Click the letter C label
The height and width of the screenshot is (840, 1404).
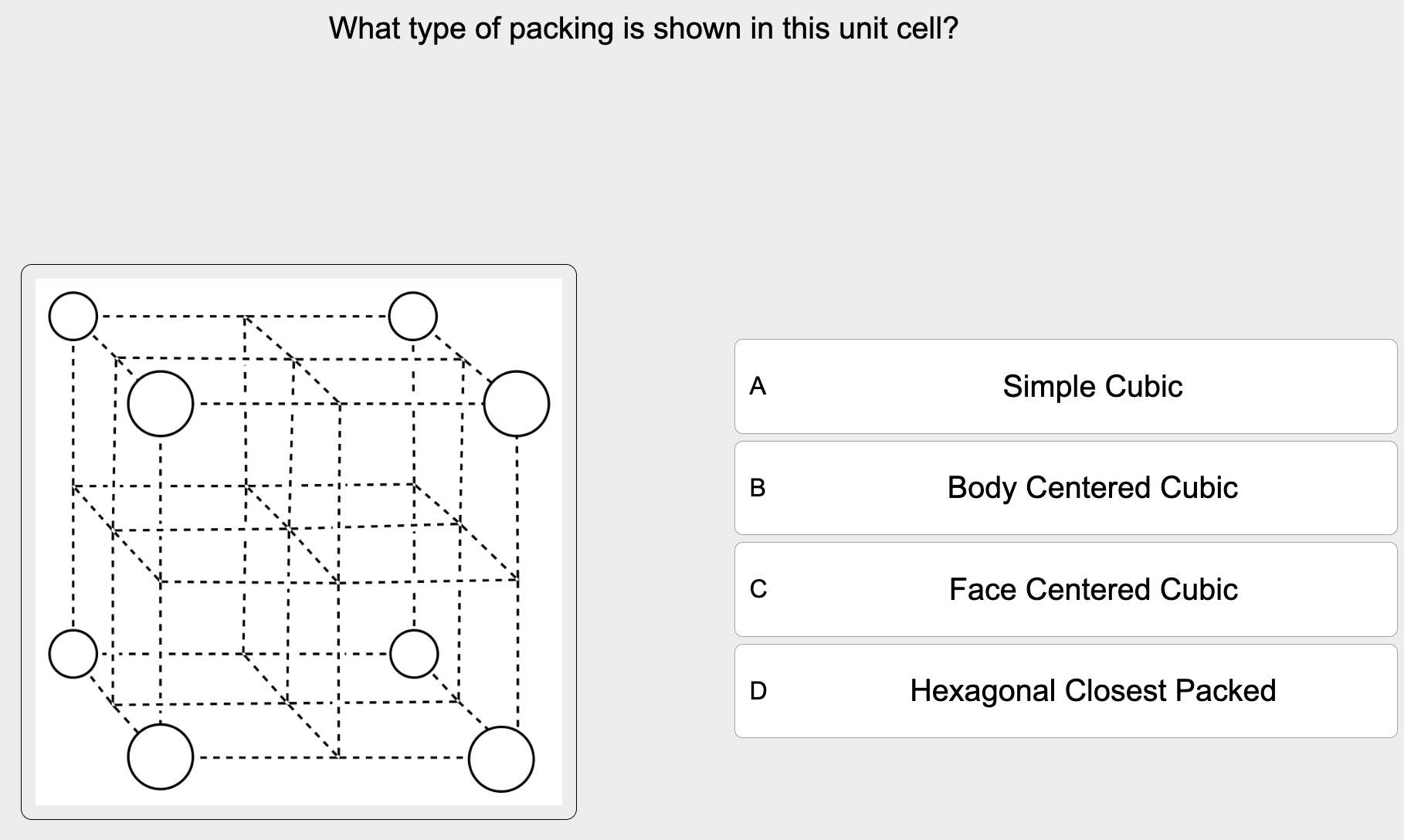coord(758,590)
